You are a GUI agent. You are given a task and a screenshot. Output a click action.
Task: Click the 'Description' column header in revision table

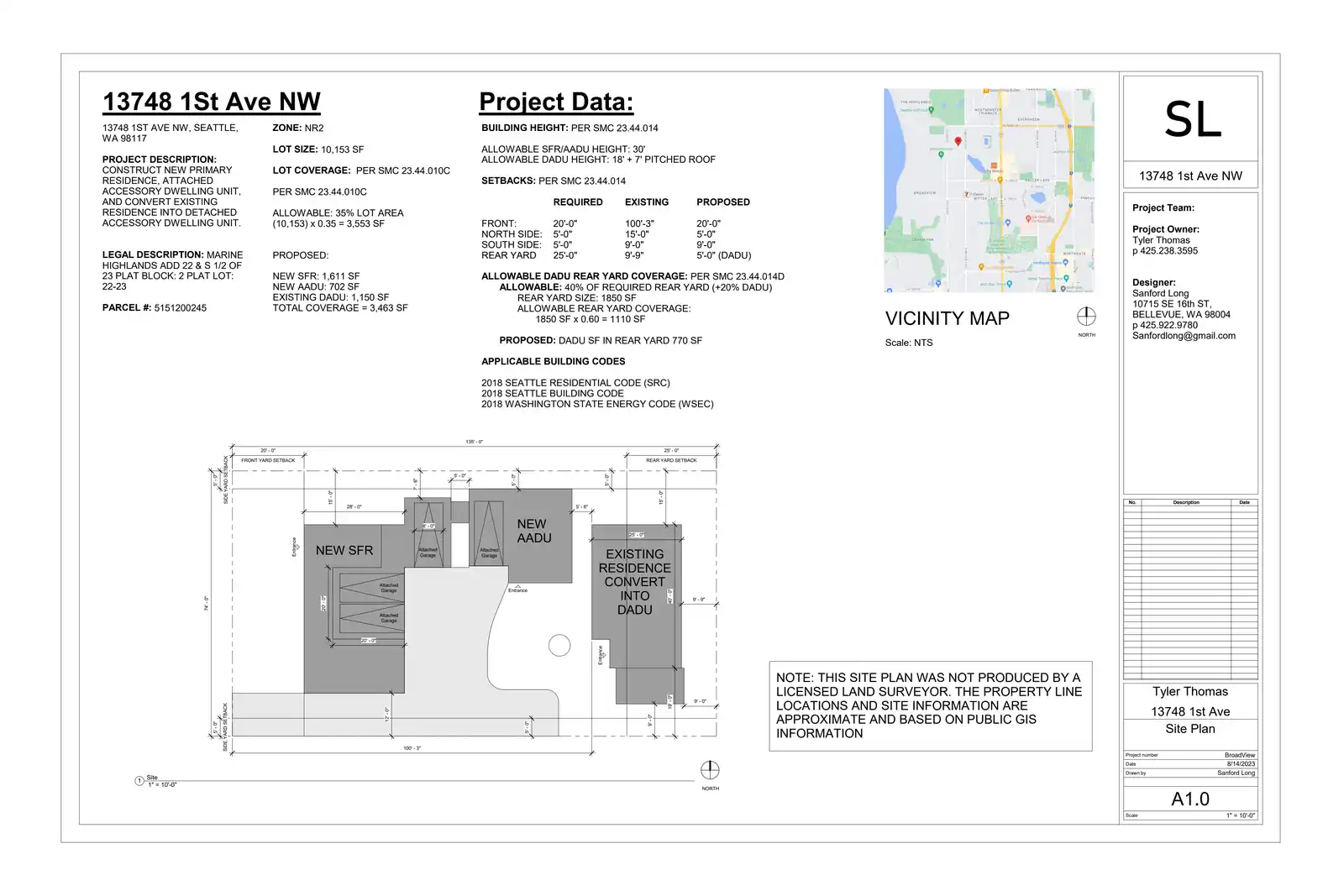[1186, 502]
